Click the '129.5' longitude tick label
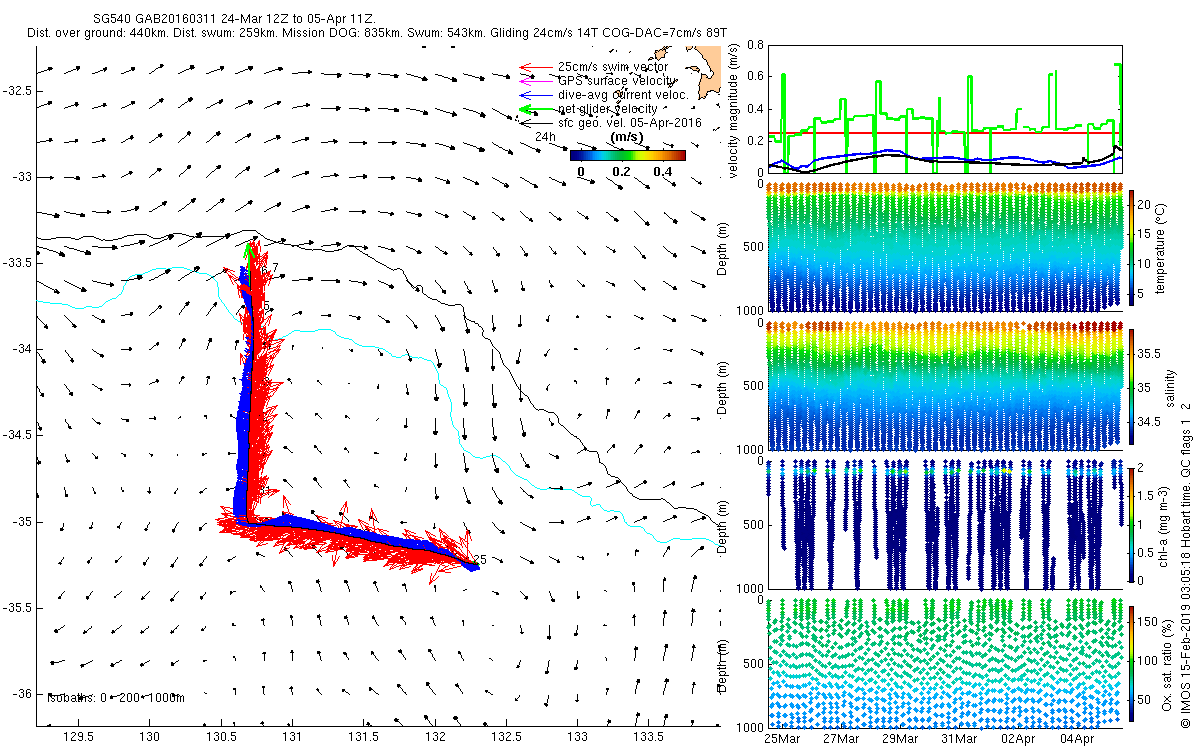Viewport: 1200px width, 750px height. 79,738
